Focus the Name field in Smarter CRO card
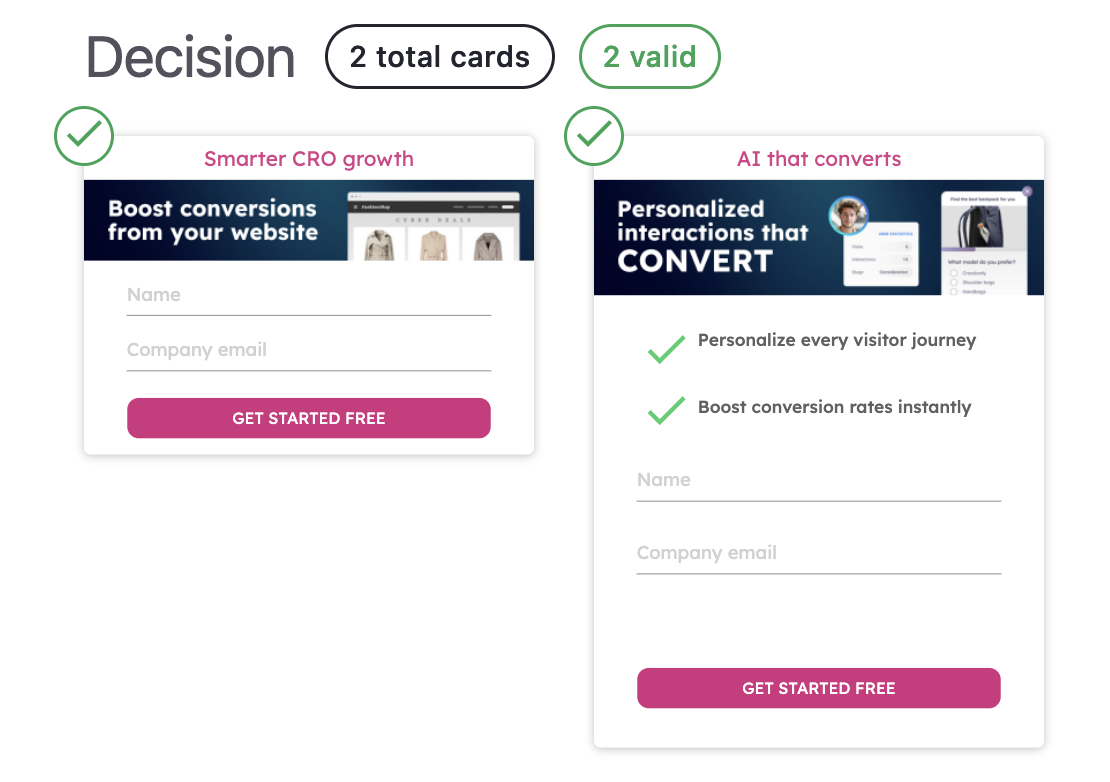Viewport: 1110px width, 782px height. pyautogui.click(x=308, y=295)
